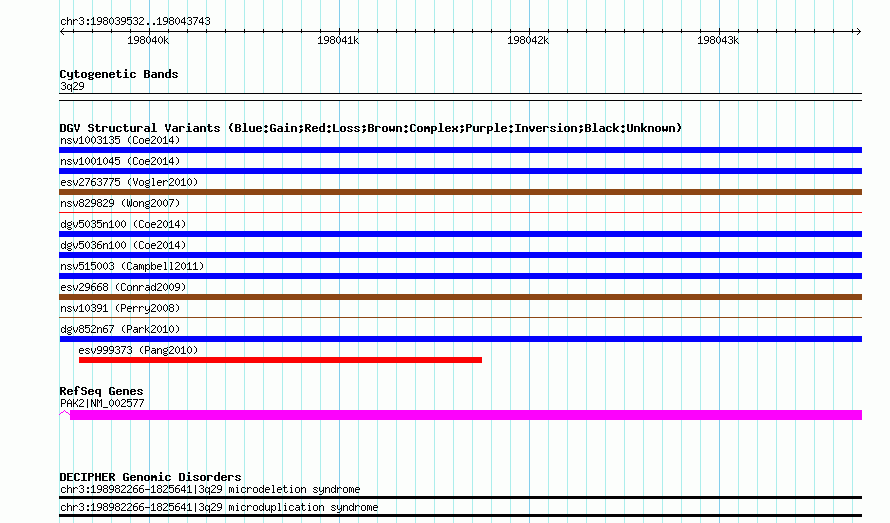This screenshot has width=890, height=523.
Task: Click the esv2763775 (Vogler2010) label
Action: (129, 182)
